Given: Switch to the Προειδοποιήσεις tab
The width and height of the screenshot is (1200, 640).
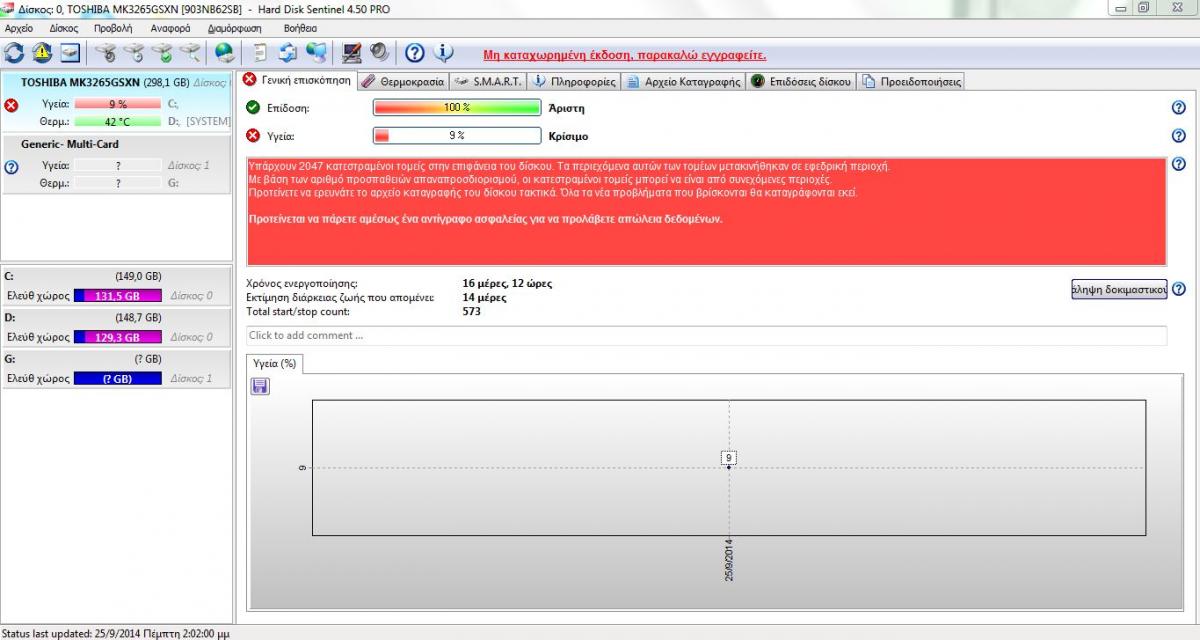Looking at the screenshot, I should pyautogui.click(x=911, y=81).
